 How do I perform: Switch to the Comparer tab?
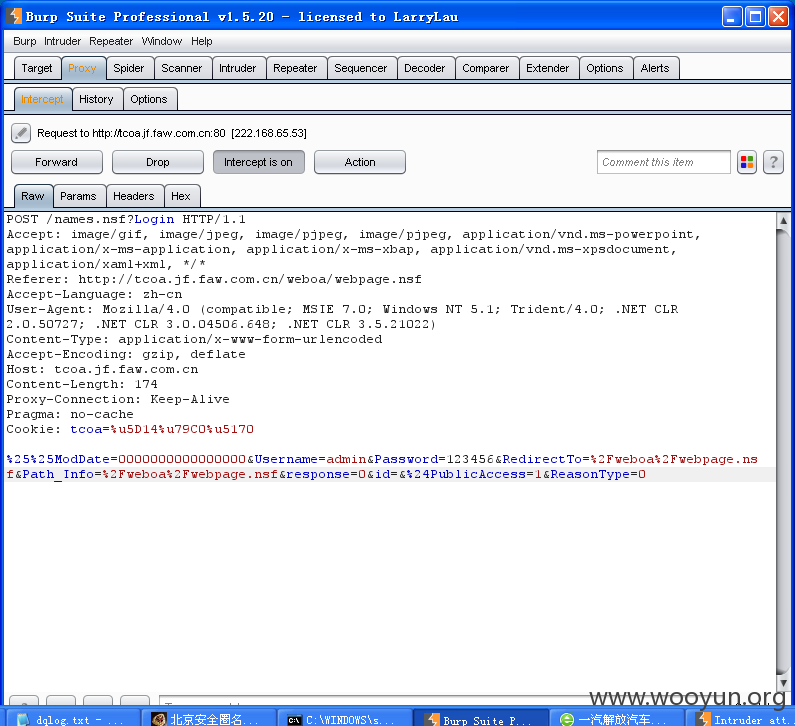coord(486,68)
